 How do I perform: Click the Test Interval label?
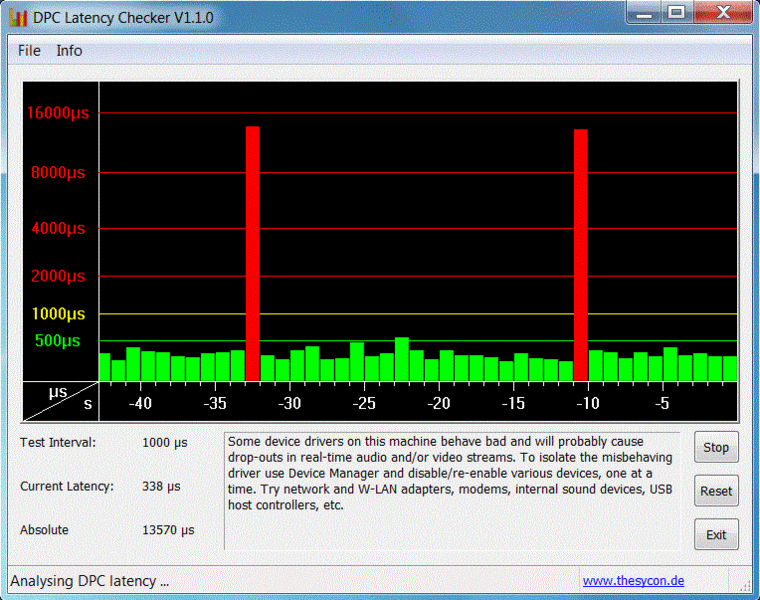(58, 442)
